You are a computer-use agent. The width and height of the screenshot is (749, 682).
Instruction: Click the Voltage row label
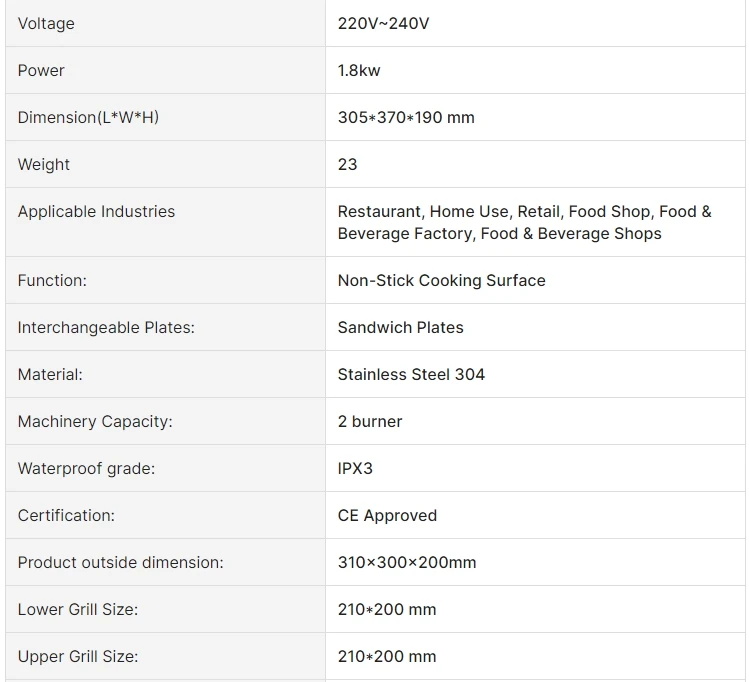click(46, 23)
